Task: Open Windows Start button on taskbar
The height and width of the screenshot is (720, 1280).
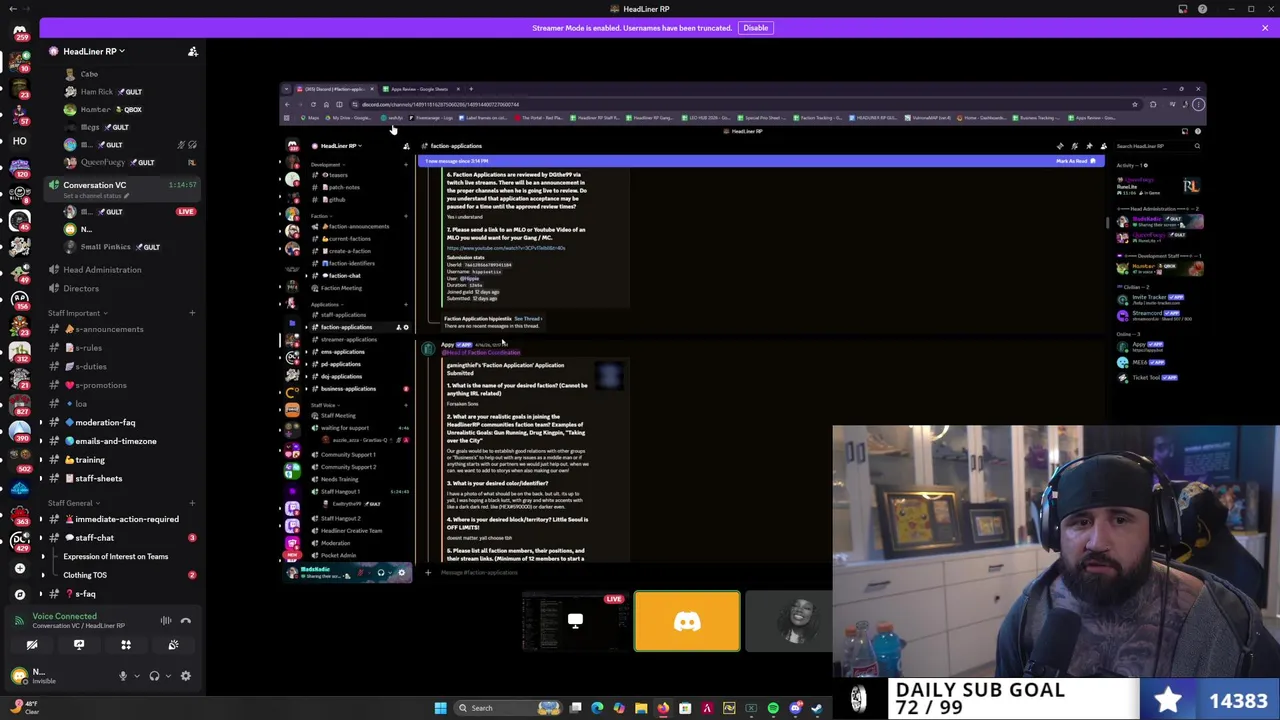Action: point(440,708)
